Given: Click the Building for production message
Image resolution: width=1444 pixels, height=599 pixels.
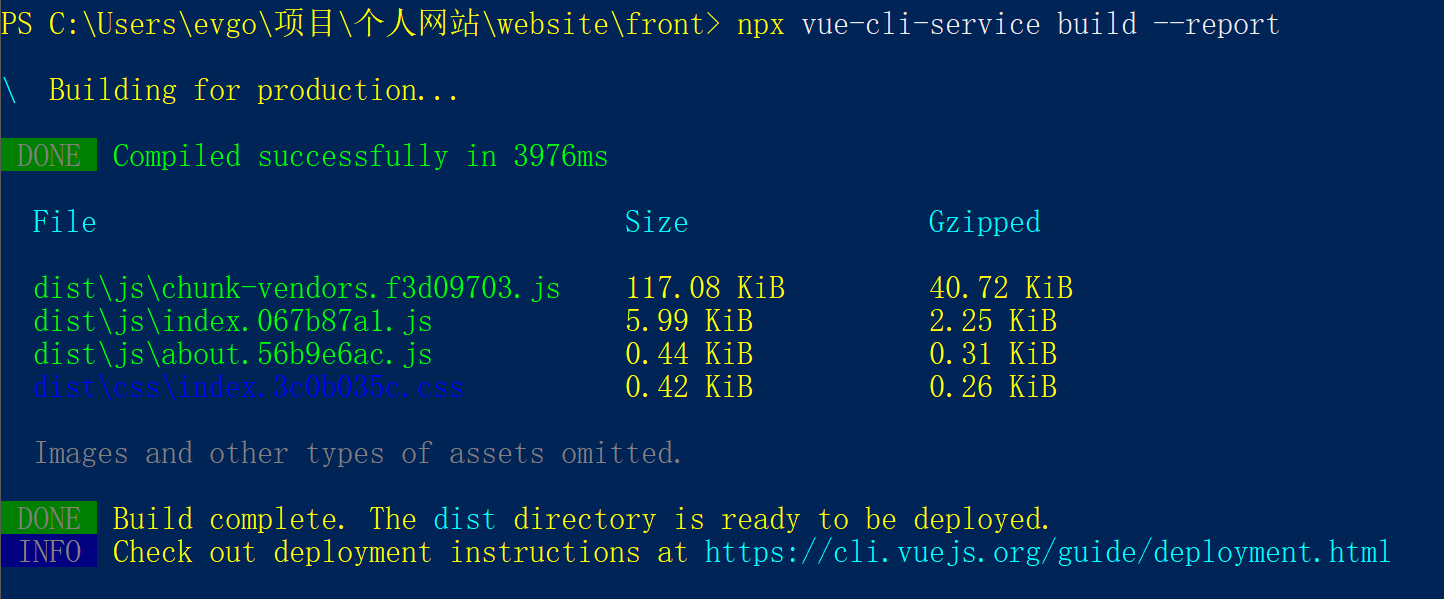Looking at the screenshot, I should pos(254,90).
